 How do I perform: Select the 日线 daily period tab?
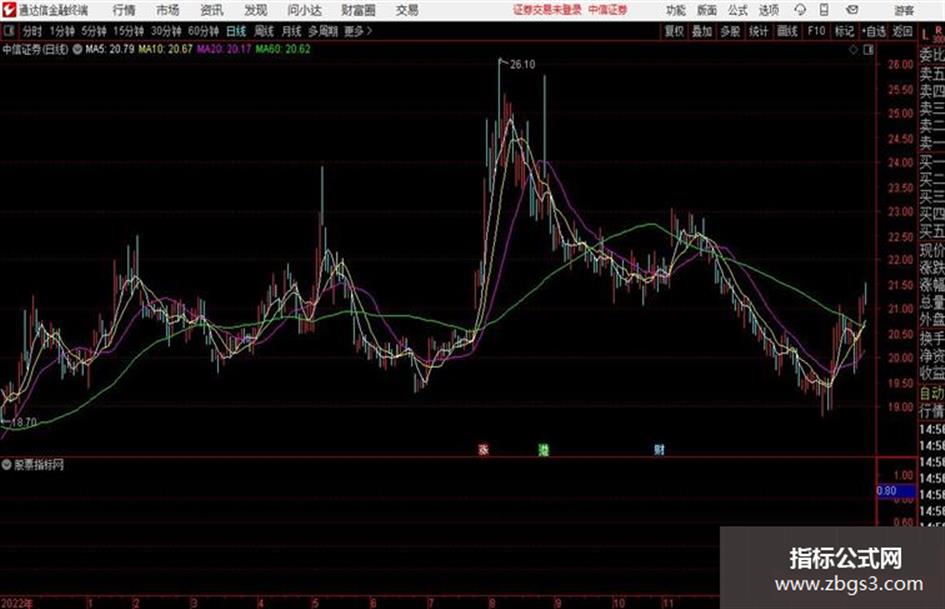coord(236,31)
